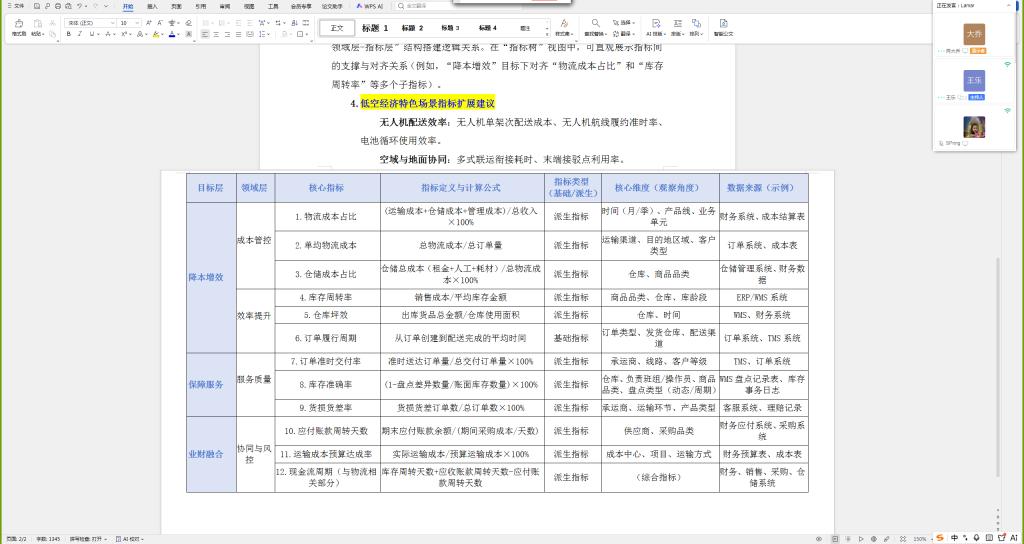
Task: Click the Format Painter icon
Action: coord(17,28)
